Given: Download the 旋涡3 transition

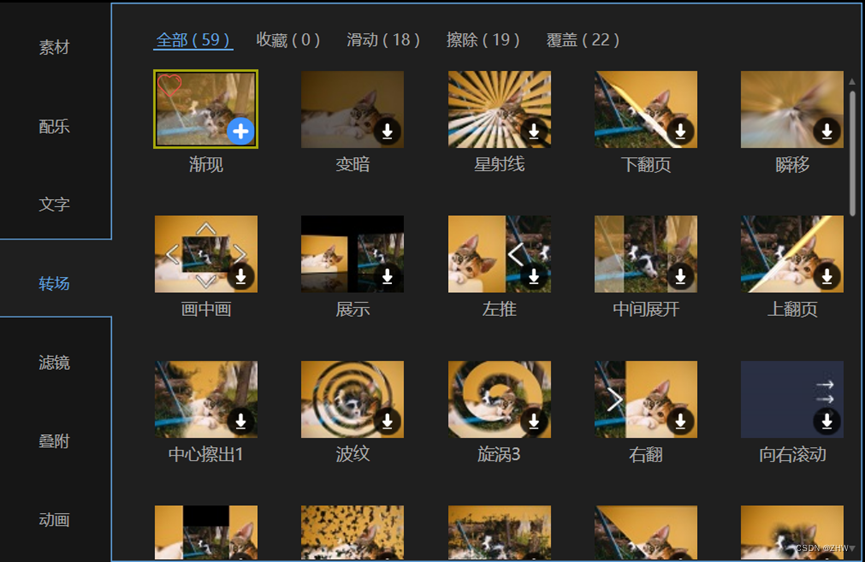Looking at the screenshot, I should 534,421.
